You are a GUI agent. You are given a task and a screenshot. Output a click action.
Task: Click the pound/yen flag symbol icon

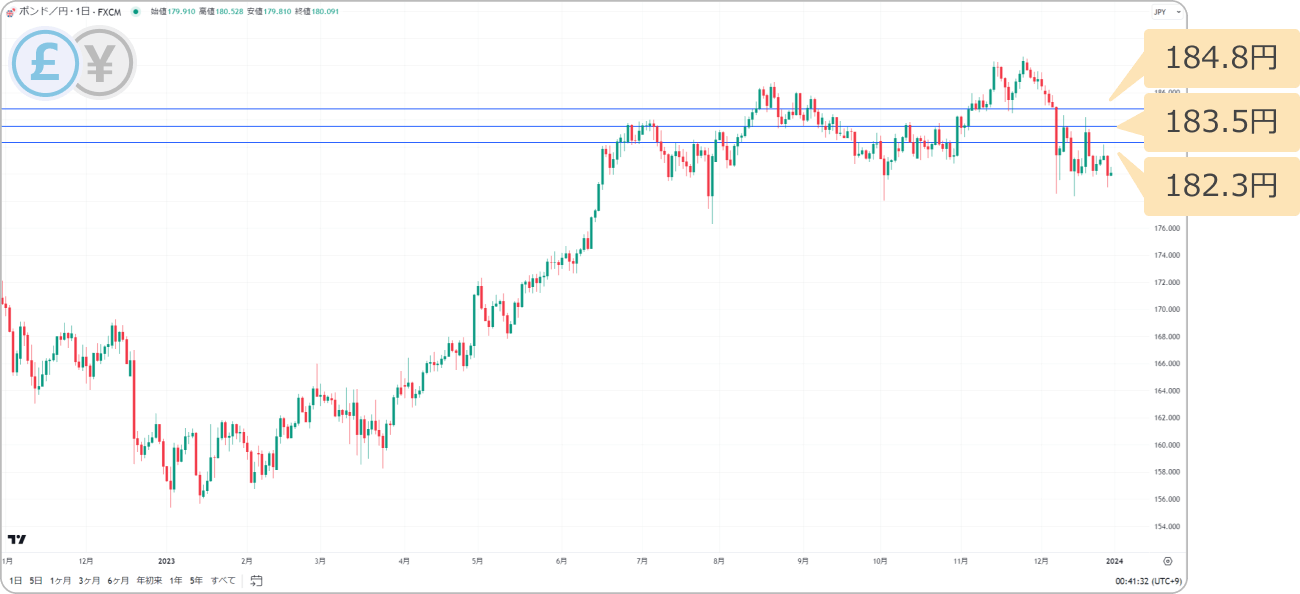tap(10, 12)
